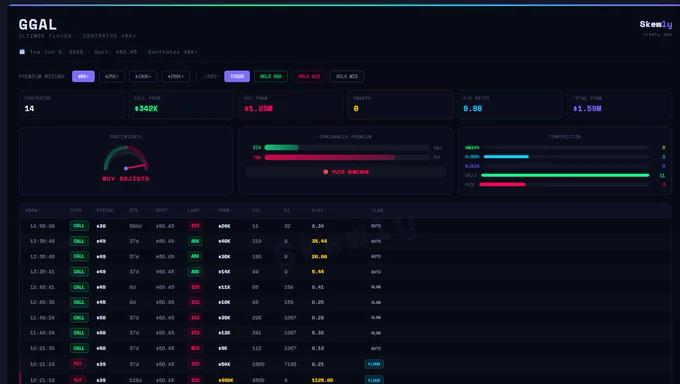Click the $14K premium cell
The image size is (680, 384).
(224, 272)
